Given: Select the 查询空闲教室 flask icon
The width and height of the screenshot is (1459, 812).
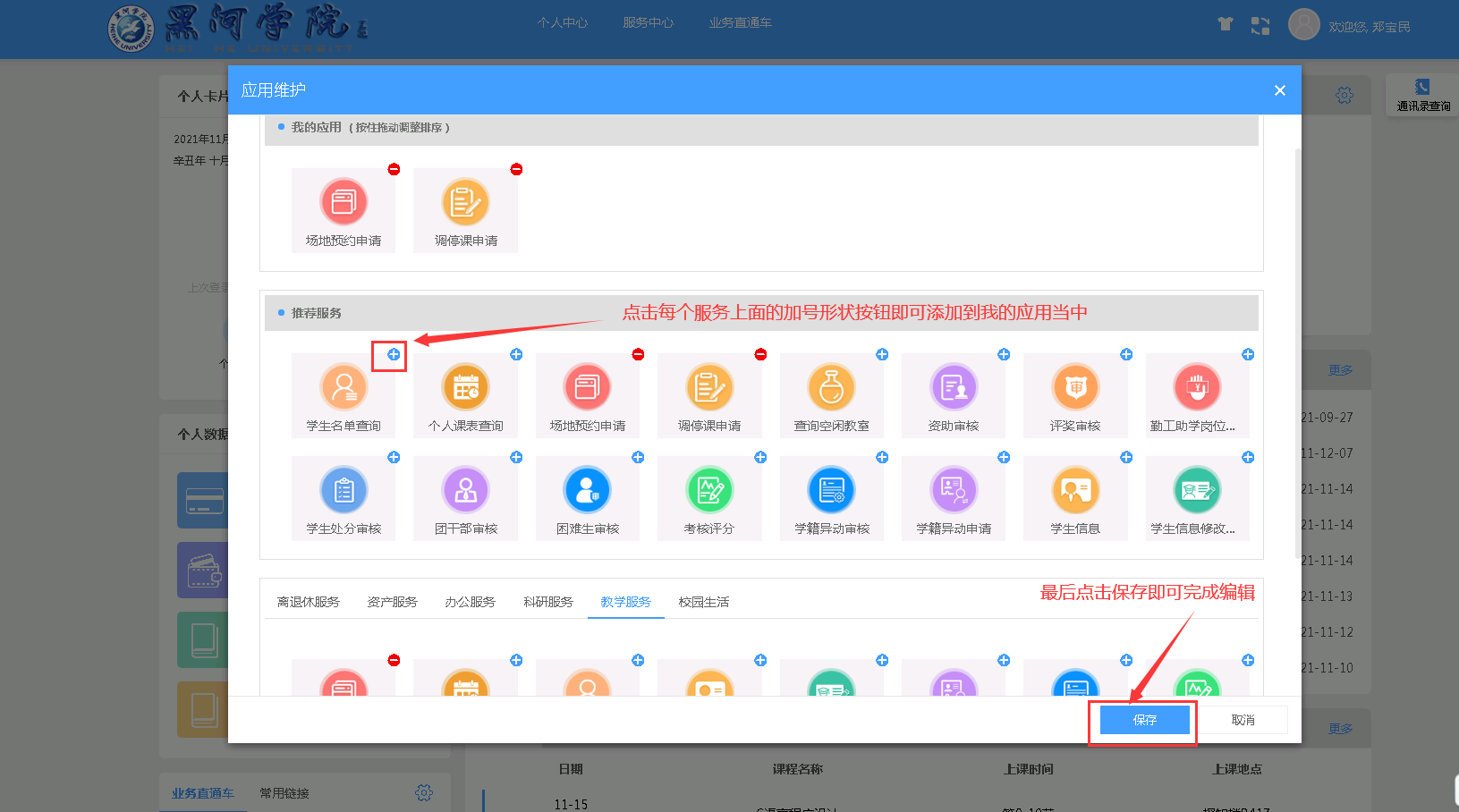Looking at the screenshot, I should [x=832, y=387].
